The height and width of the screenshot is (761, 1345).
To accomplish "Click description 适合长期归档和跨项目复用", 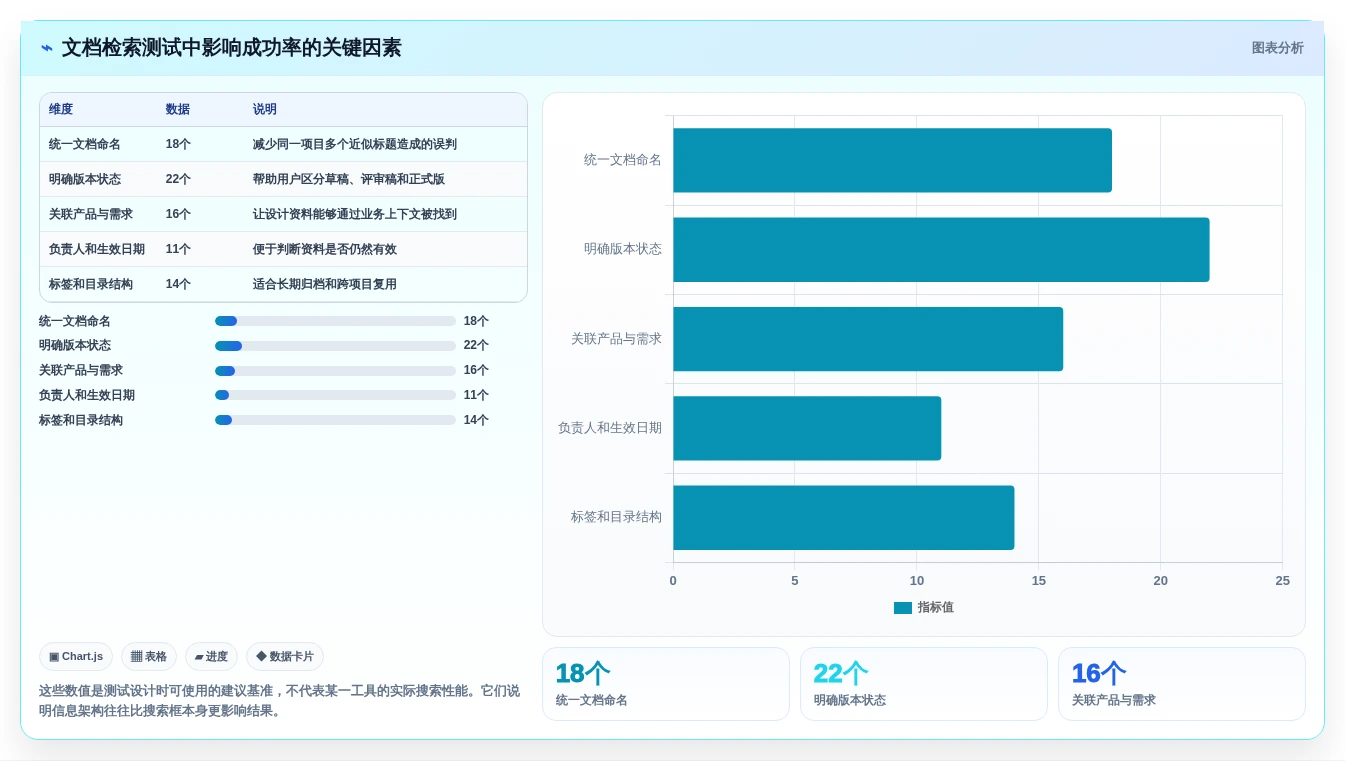I will 325,284.
